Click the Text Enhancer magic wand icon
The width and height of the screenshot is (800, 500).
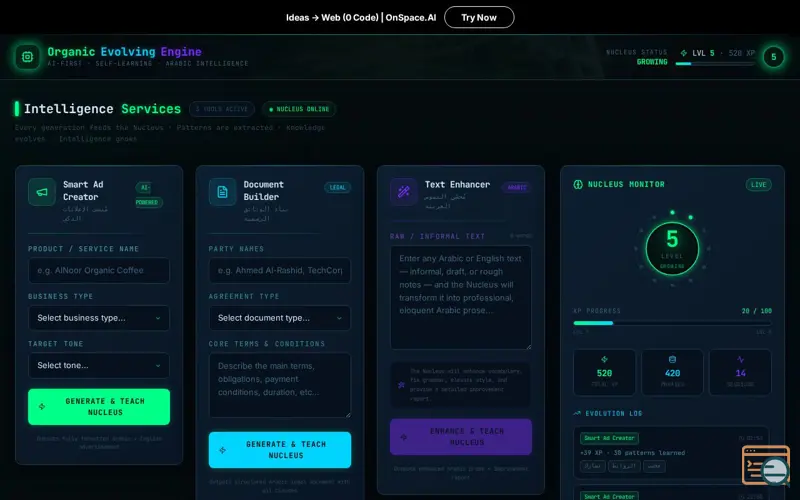click(404, 192)
